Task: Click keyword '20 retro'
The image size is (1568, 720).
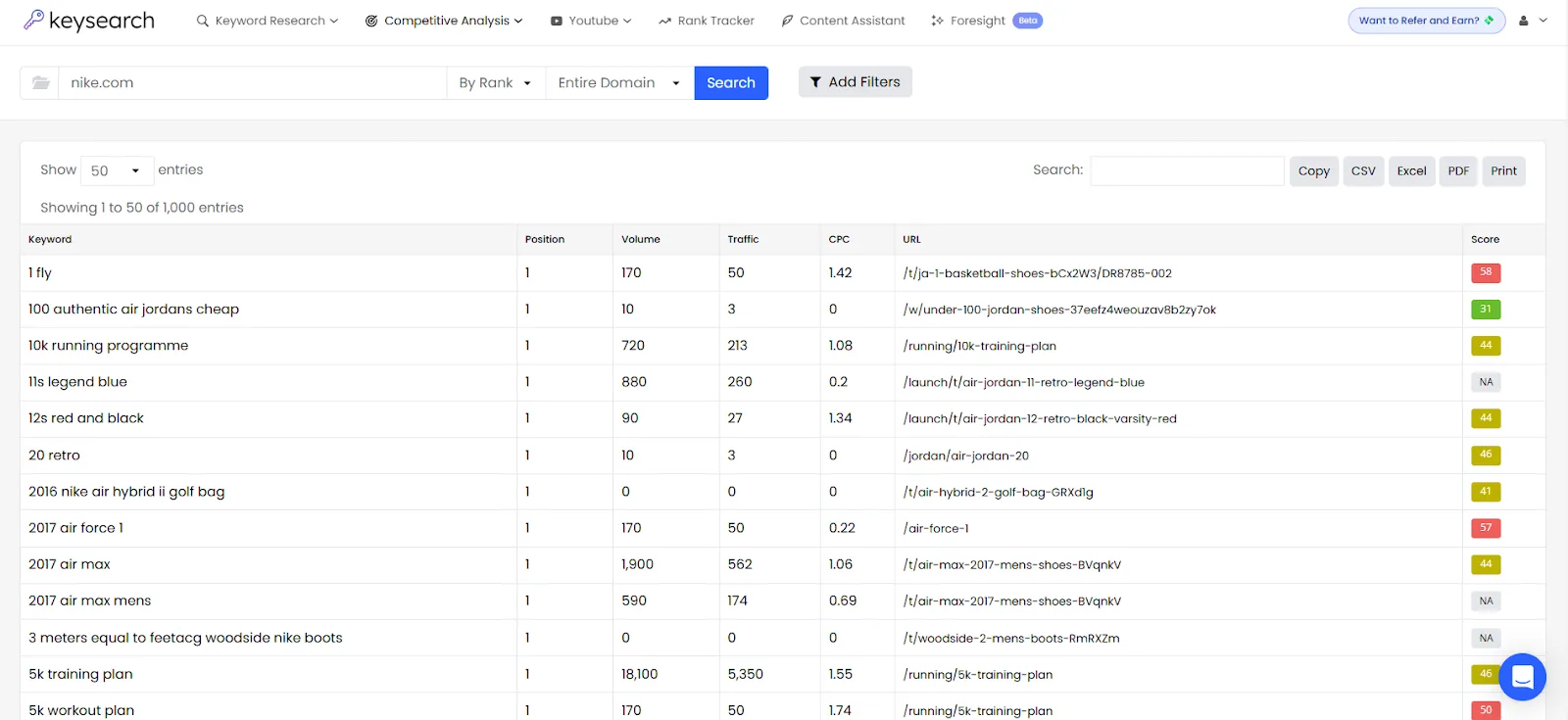Action: (55, 456)
